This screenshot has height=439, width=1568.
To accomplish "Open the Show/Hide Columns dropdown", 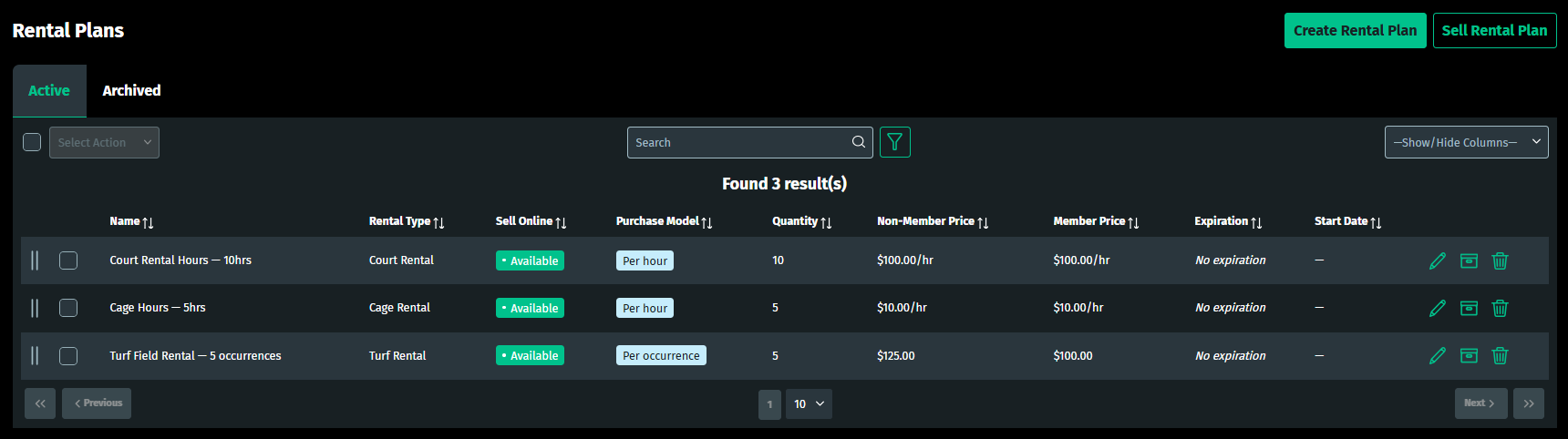I will 1466,142.
